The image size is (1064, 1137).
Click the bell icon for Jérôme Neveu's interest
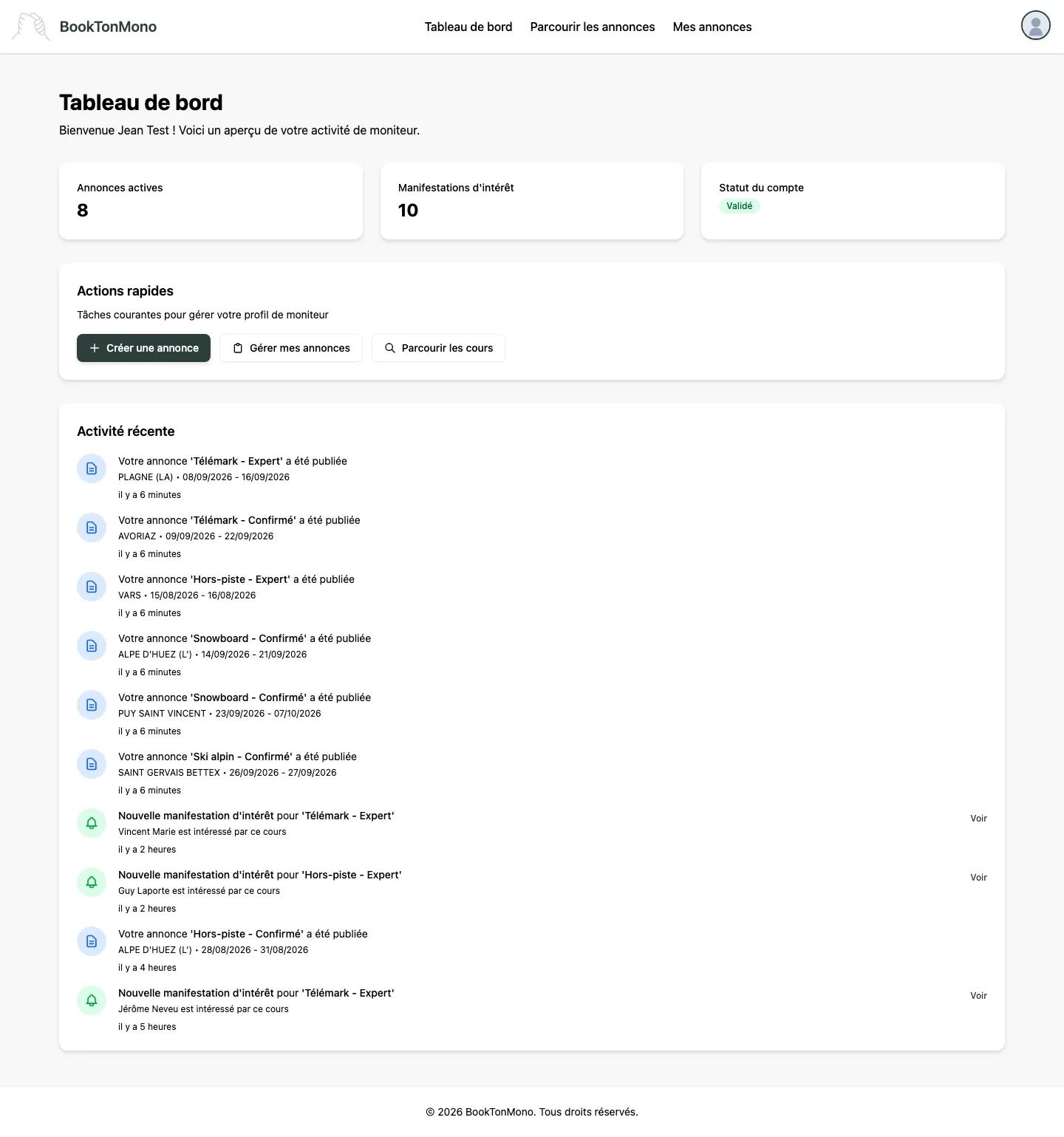[x=92, y=1000]
